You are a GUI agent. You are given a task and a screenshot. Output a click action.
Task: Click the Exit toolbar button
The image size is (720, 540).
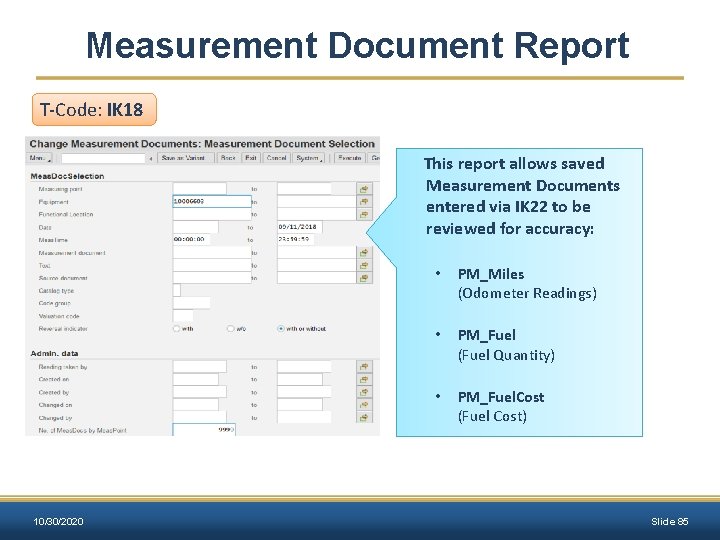(x=251, y=158)
